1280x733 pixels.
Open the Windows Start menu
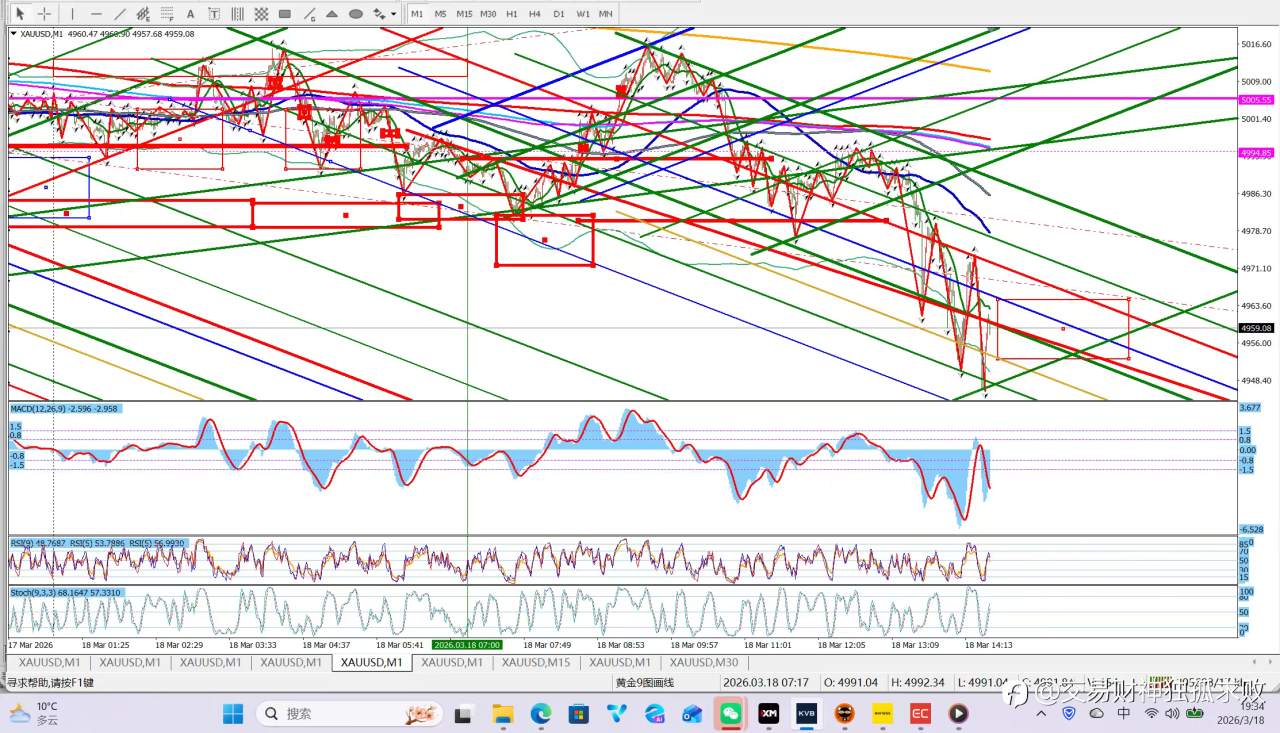(233, 714)
